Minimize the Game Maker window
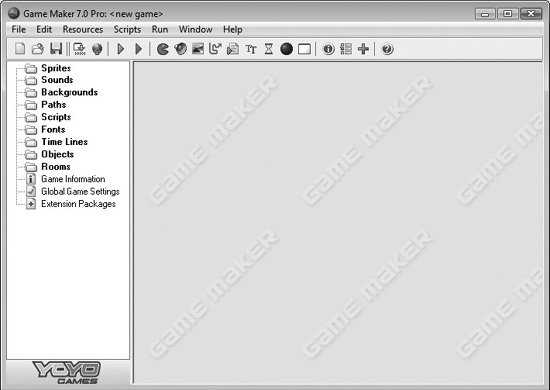The height and width of the screenshot is (390, 550). [x=485, y=14]
